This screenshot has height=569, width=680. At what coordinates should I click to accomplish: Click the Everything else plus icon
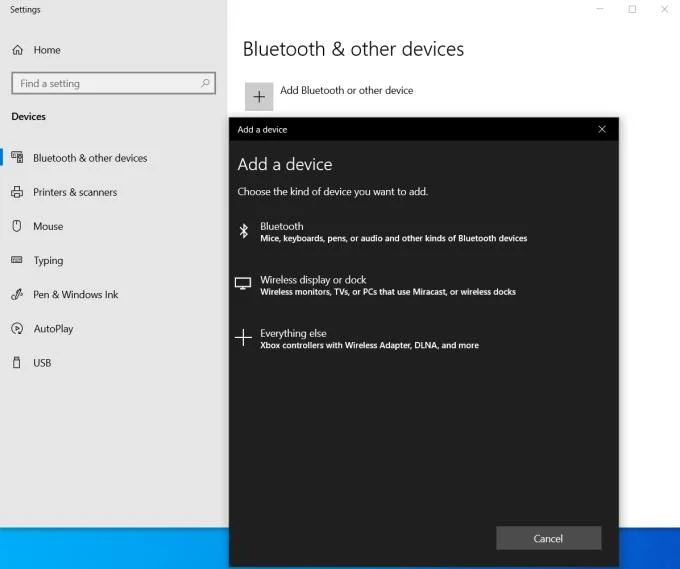(243, 337)
